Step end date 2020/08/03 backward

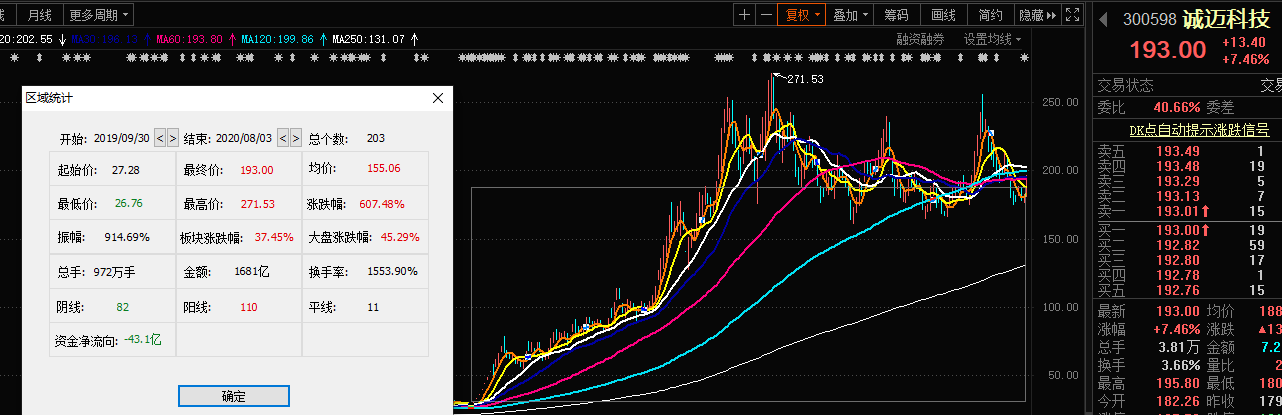282,138
